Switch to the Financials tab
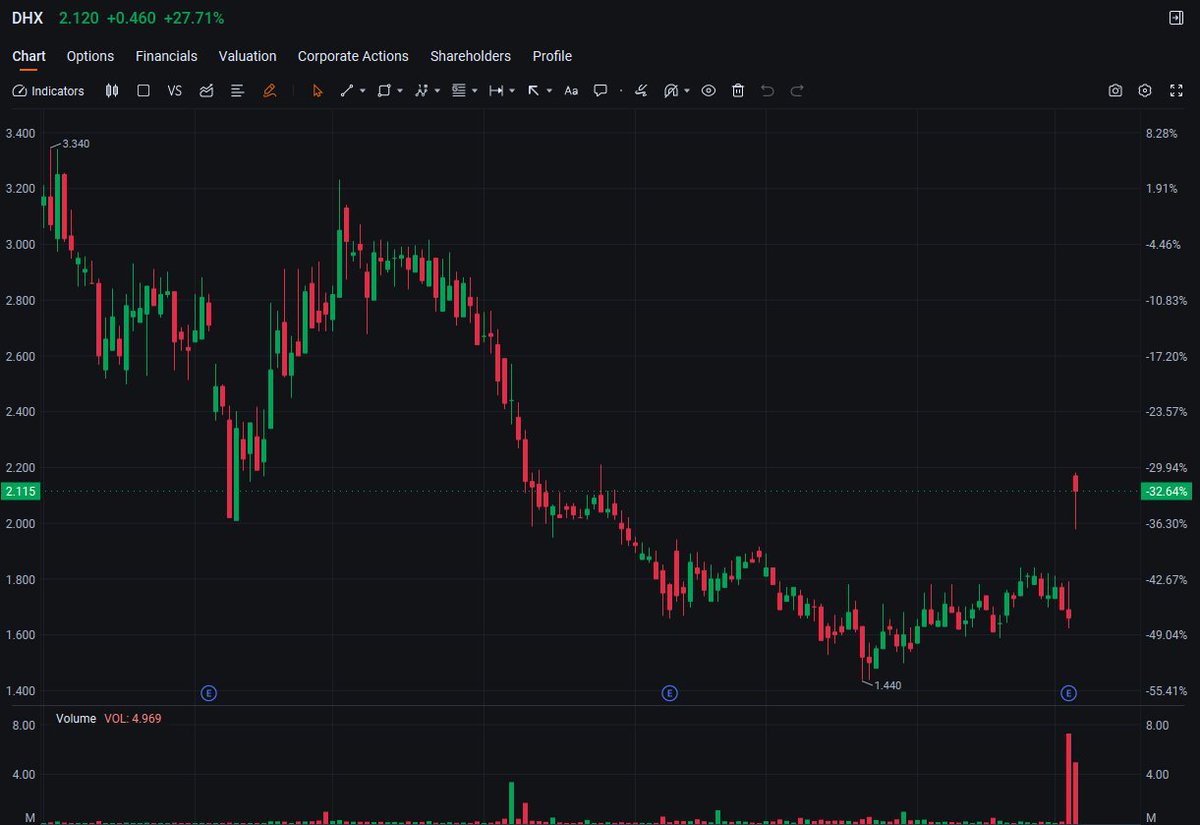The image size is (1200, 825). point(166,56)
